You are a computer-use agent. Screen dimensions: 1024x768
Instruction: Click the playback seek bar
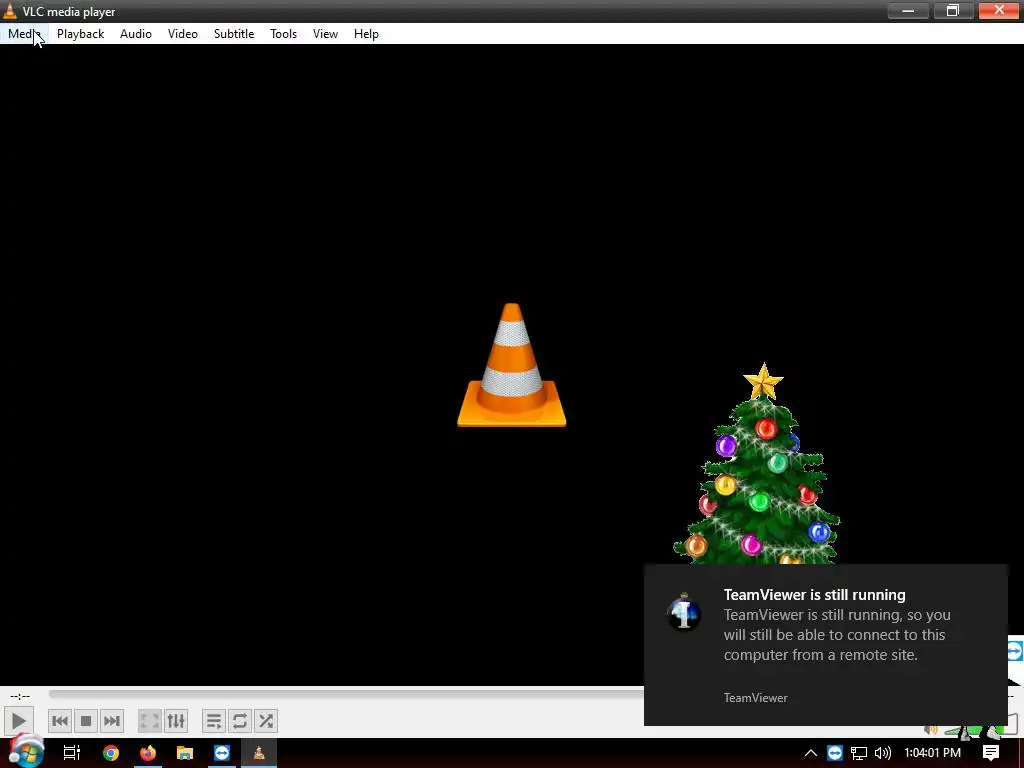pos(346,694)
